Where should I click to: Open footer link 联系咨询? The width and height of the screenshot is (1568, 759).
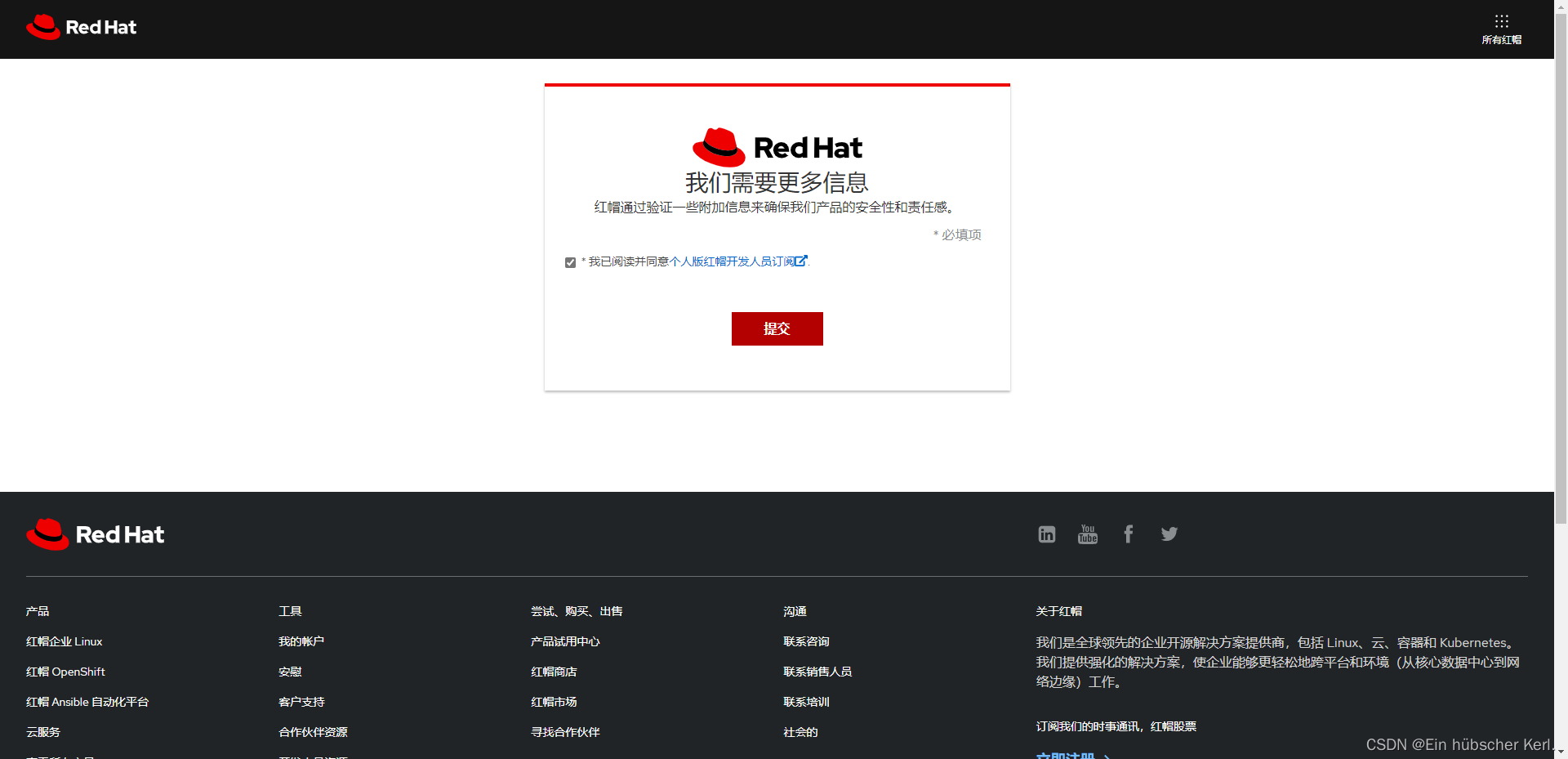pyautogui.click(x=806, y=641)
